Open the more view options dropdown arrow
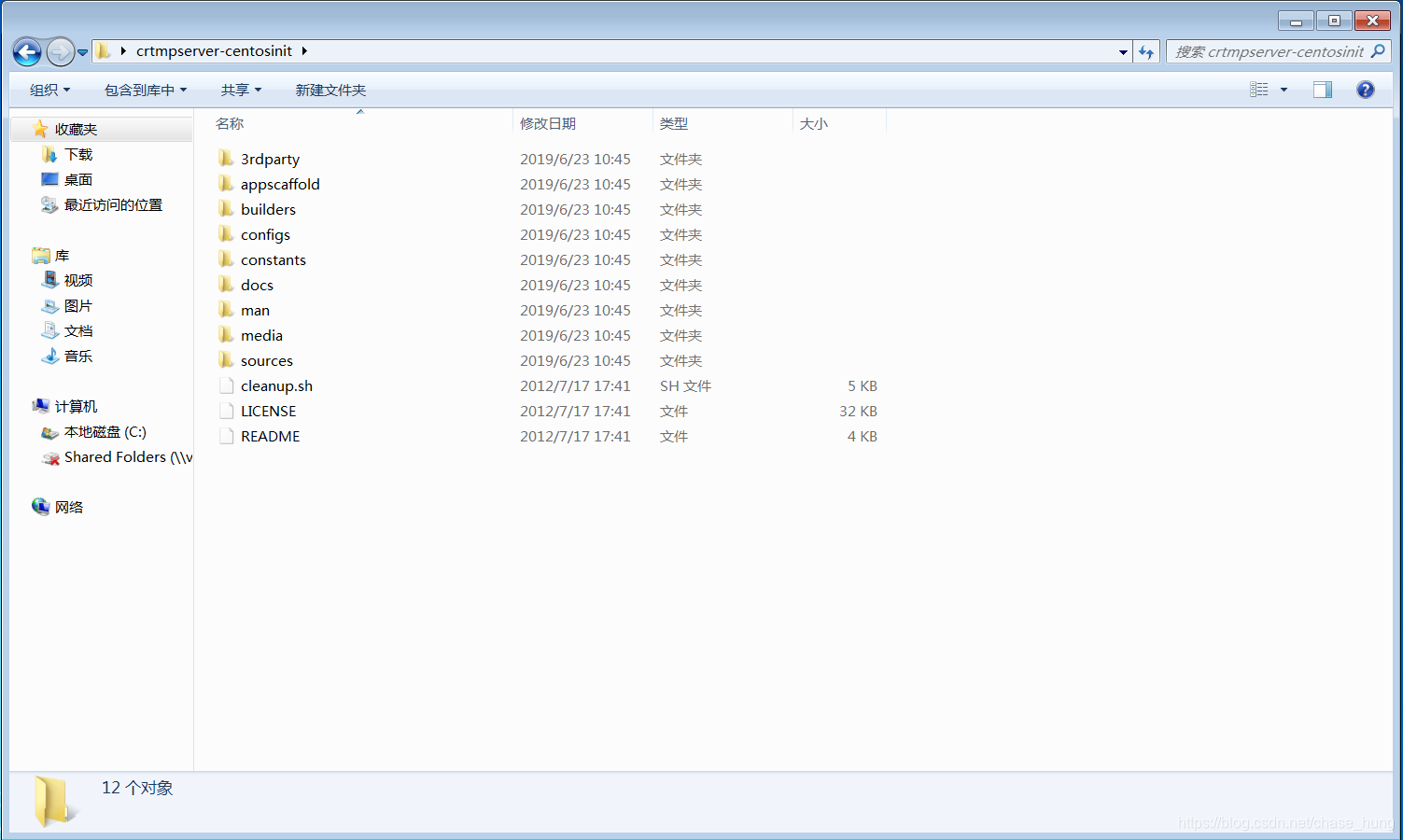This screenshot has height=840, width=1403. click(1284, 90)
